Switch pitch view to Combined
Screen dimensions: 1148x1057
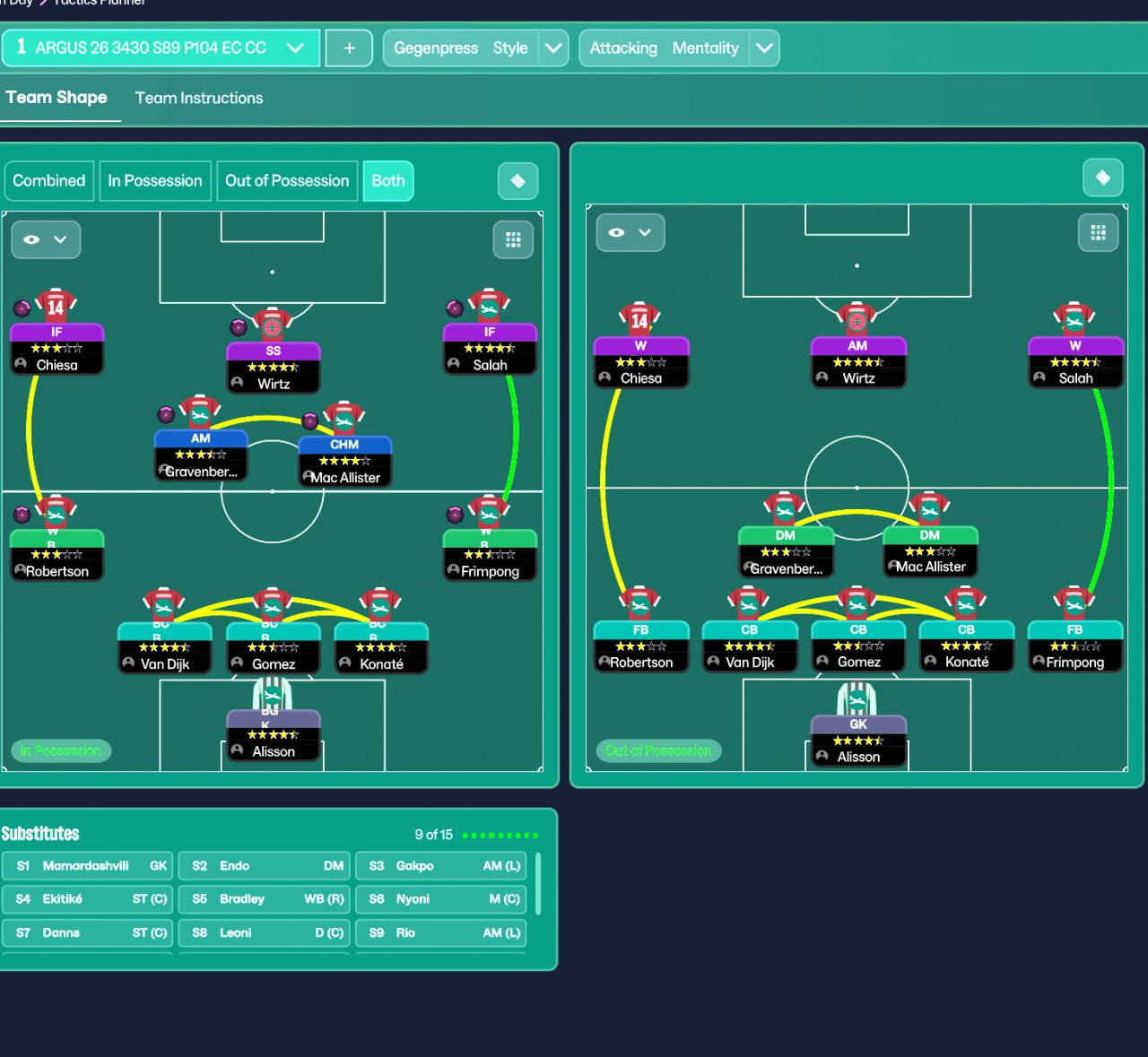pyautogui.click(x=49, y=181)
